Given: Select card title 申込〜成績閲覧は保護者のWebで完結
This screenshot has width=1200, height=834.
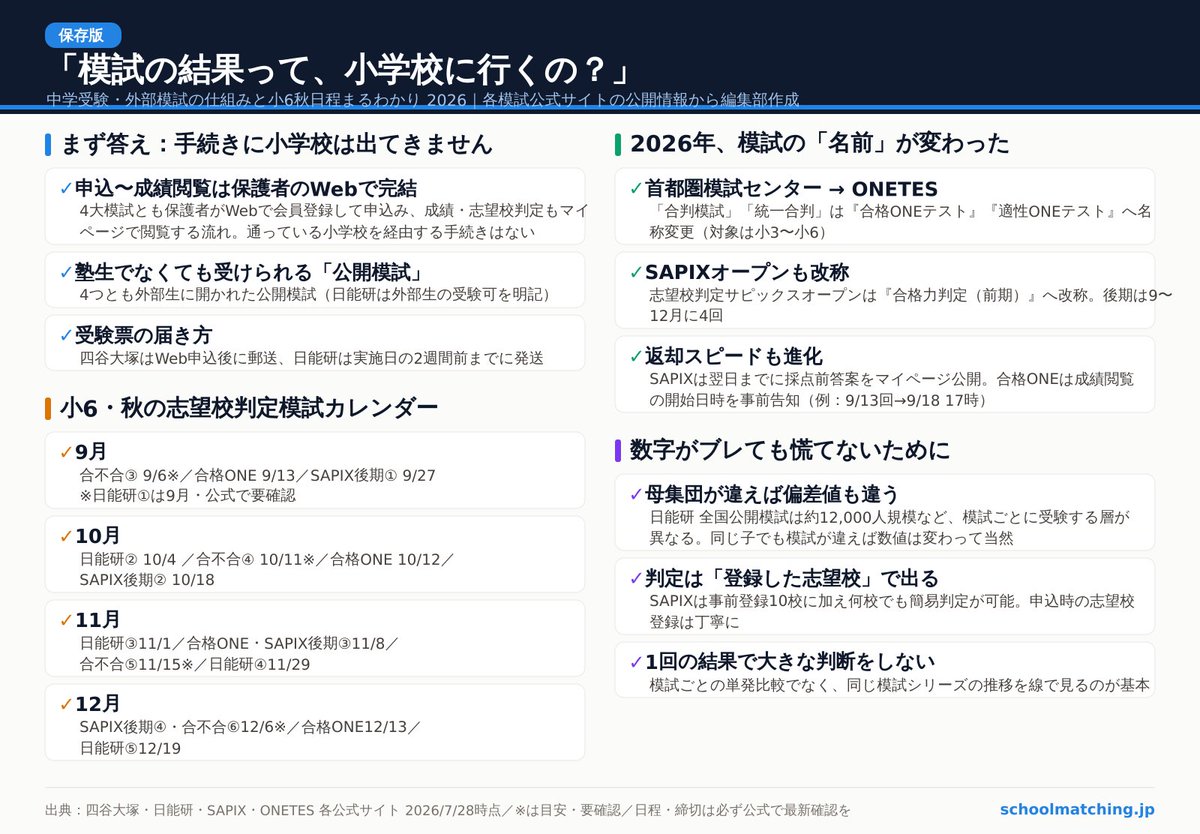Looking at the screenshot, I should pos(246,189).
